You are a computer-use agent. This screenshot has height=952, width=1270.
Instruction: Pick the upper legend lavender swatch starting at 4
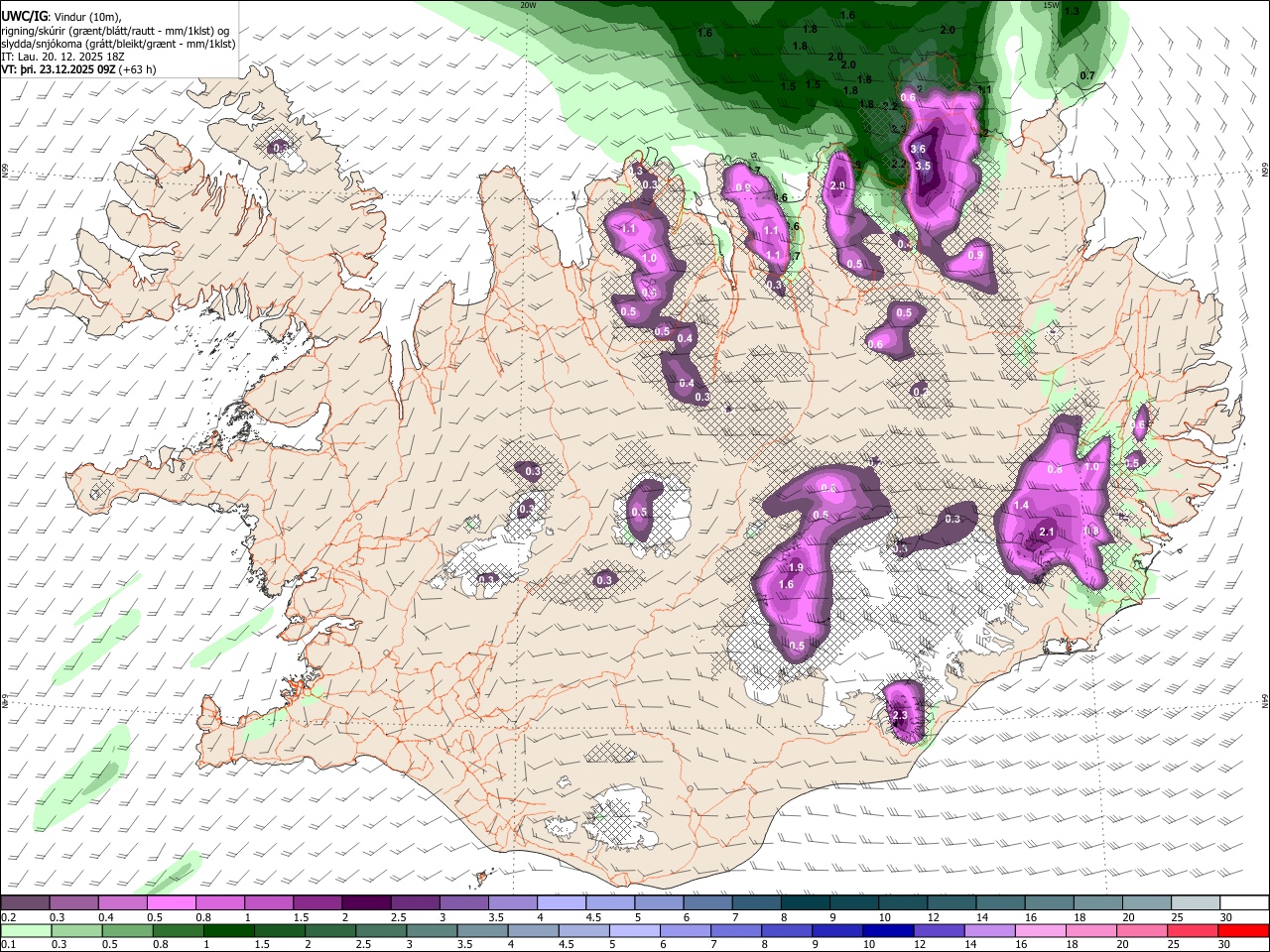coord(562,903)
